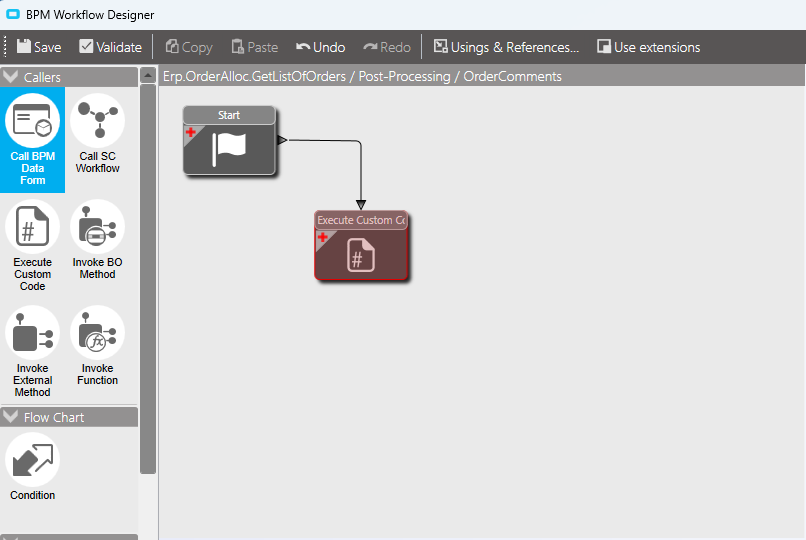Select the Start node on canvas
Image resolution: width=806 pixels, height=540 pixels.
229,141
